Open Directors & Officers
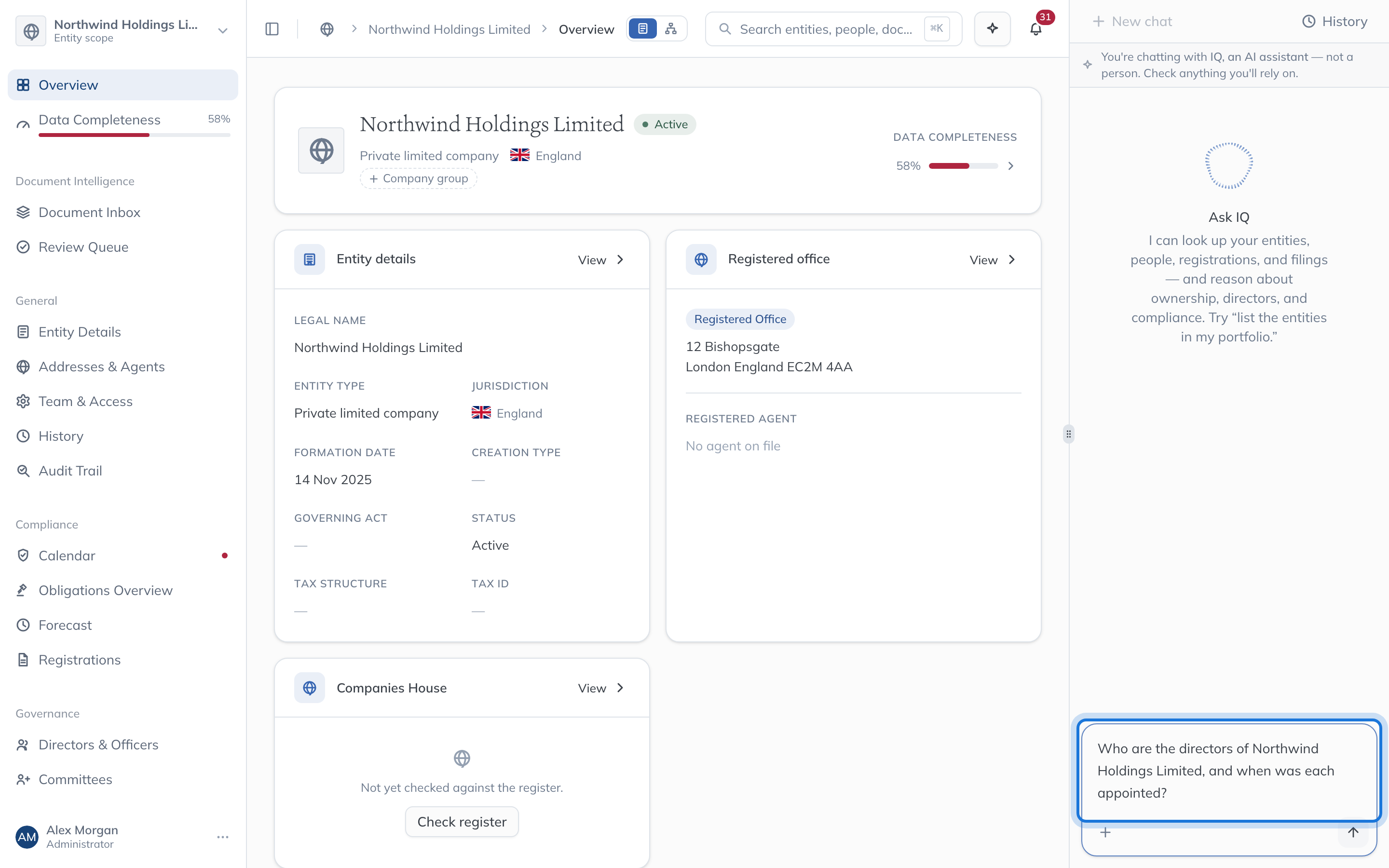 123,745
